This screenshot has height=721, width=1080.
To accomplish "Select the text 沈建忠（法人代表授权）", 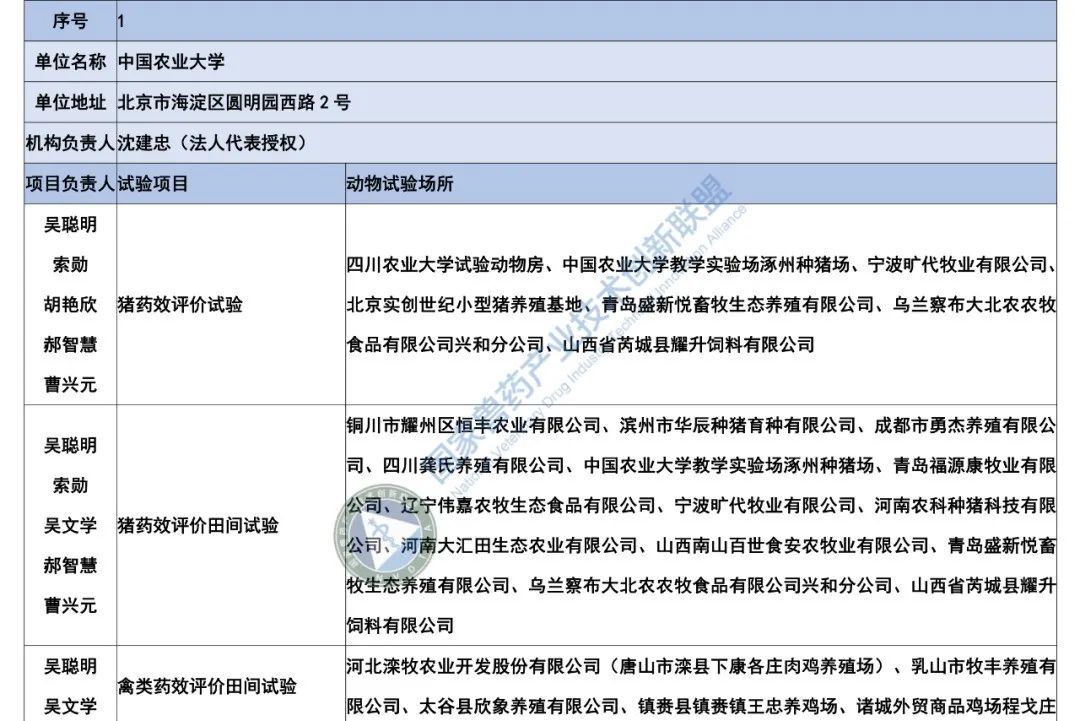I will pos(213,143).
